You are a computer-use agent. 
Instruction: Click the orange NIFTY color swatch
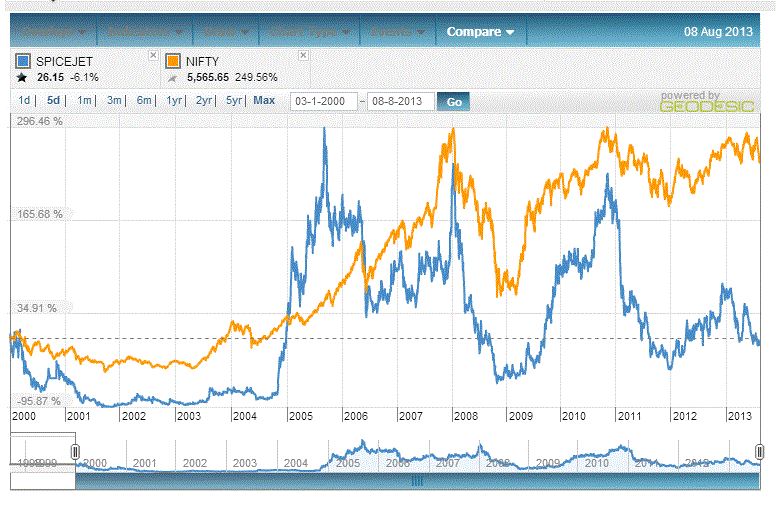click(x=173, y=61)
